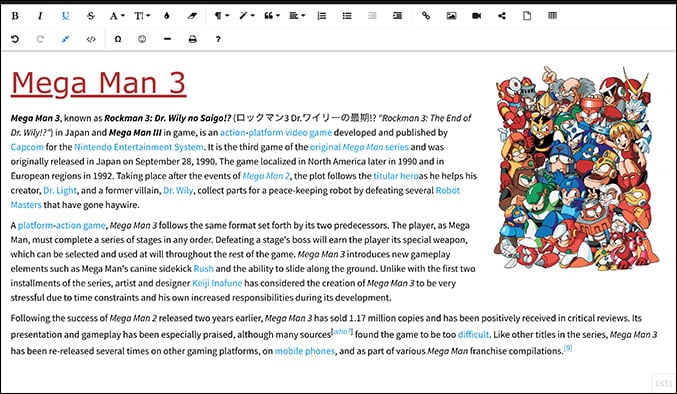Open the font size dropdown
677x394 pixels.
[x=142, y=16]
